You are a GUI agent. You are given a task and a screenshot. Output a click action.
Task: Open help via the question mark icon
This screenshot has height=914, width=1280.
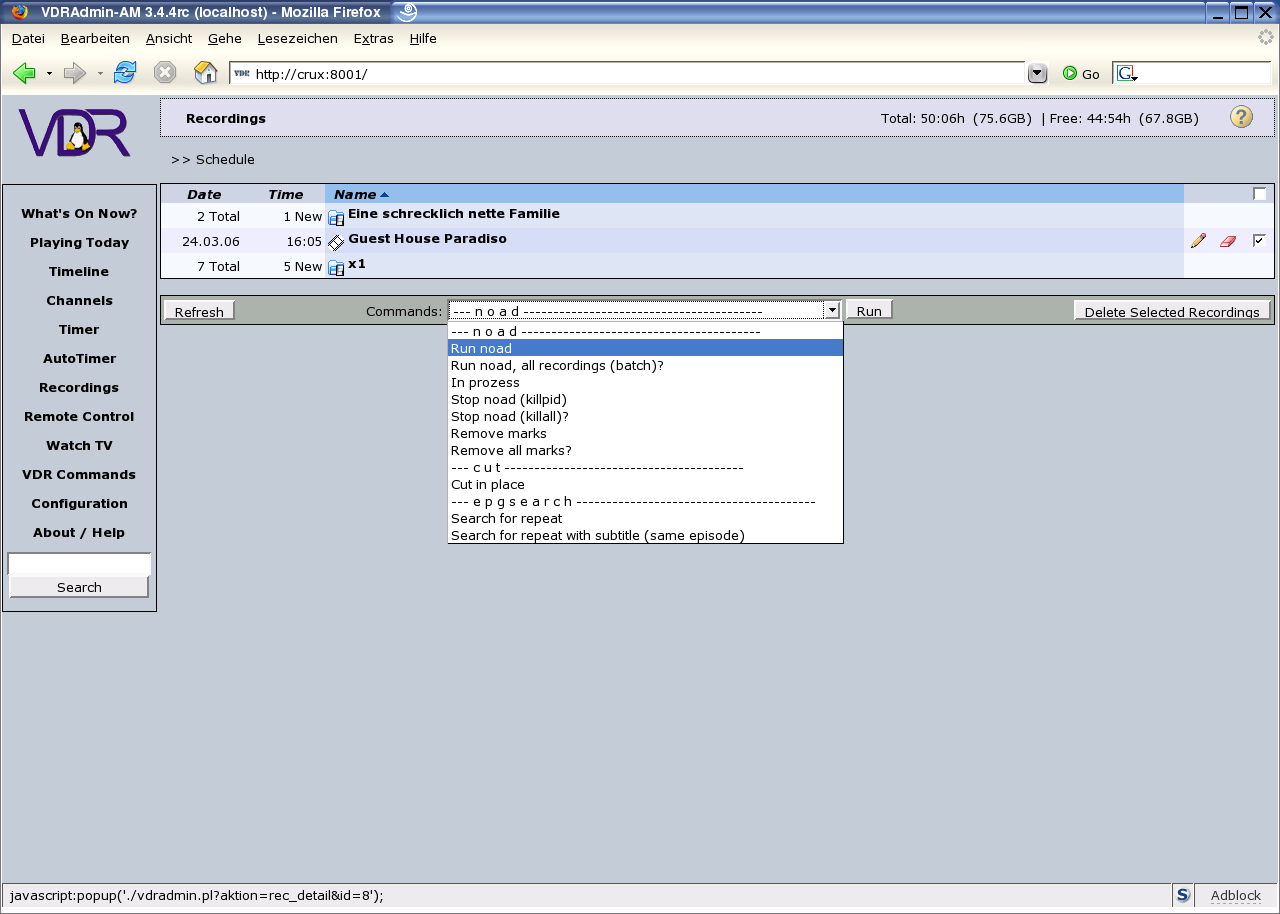(1241, 117)
